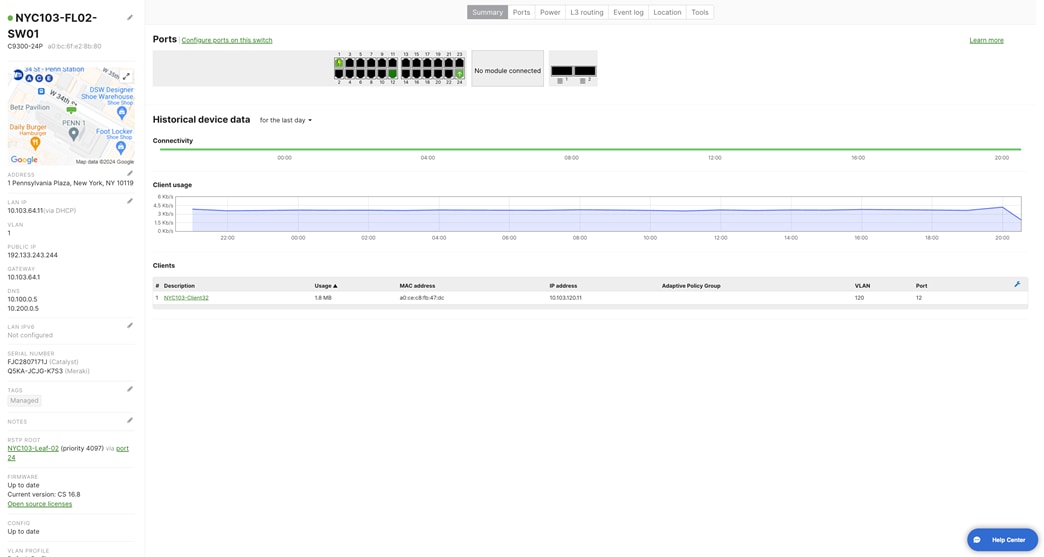Select switch port 22

448,74
